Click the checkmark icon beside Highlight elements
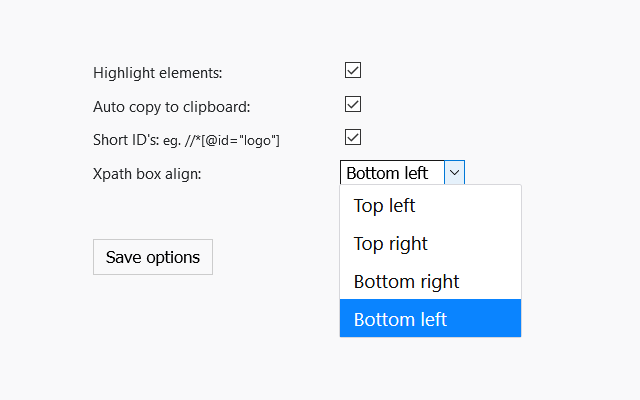 point(352,71)
